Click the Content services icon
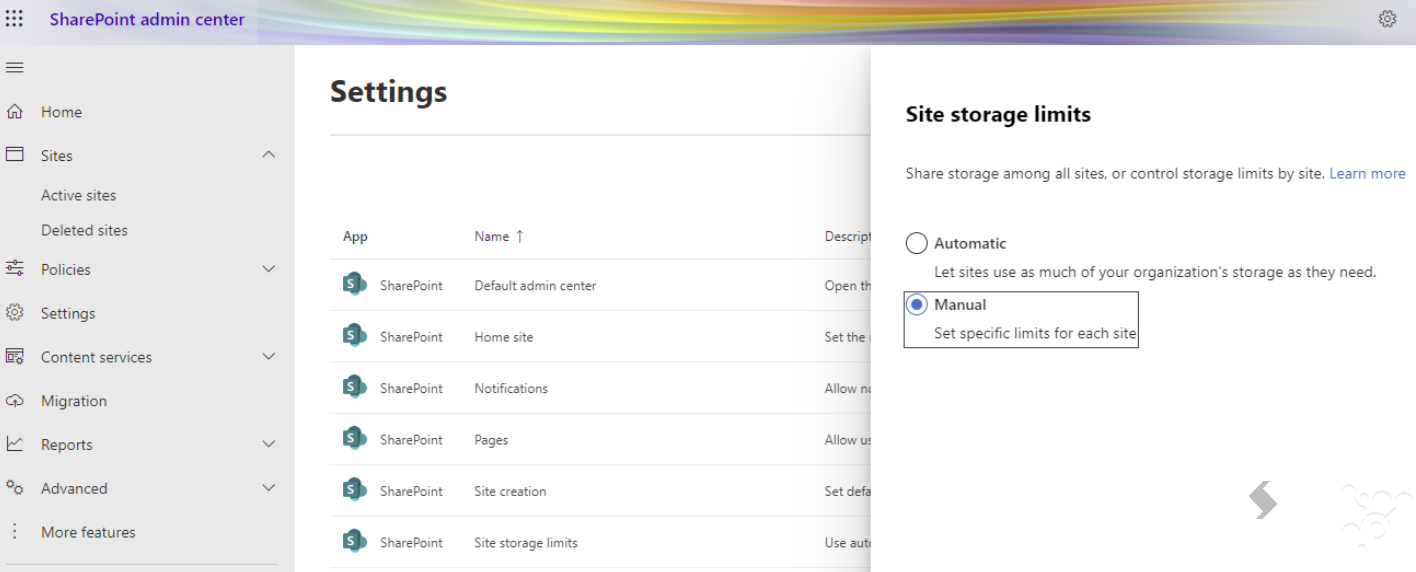 pos(14,357)
